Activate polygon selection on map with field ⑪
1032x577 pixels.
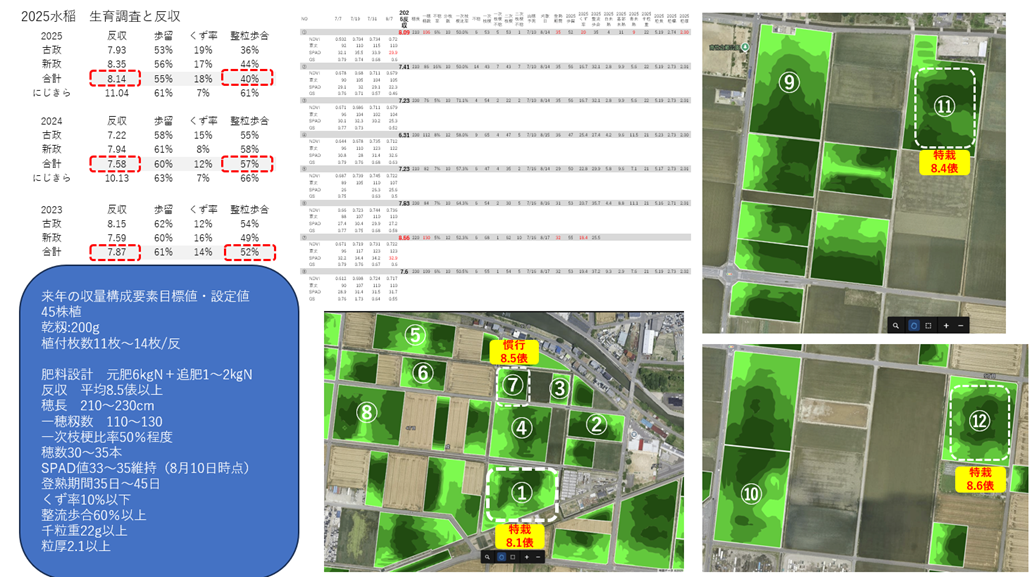tap(914, 325)
